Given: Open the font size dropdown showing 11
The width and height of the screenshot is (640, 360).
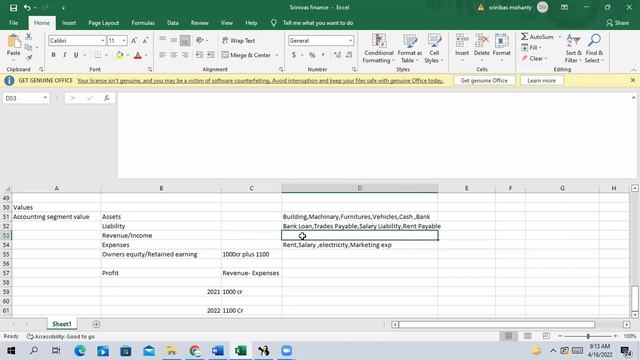Looking at the screenshot, I should [x=124, y=40].
